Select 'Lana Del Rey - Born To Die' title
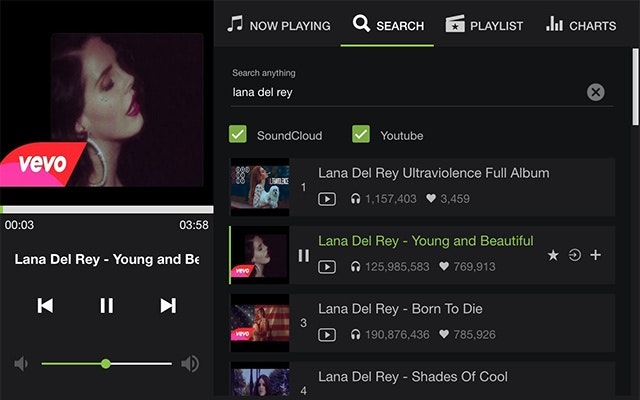The width and height of the screenshot is (640, 400). [400, 309]
